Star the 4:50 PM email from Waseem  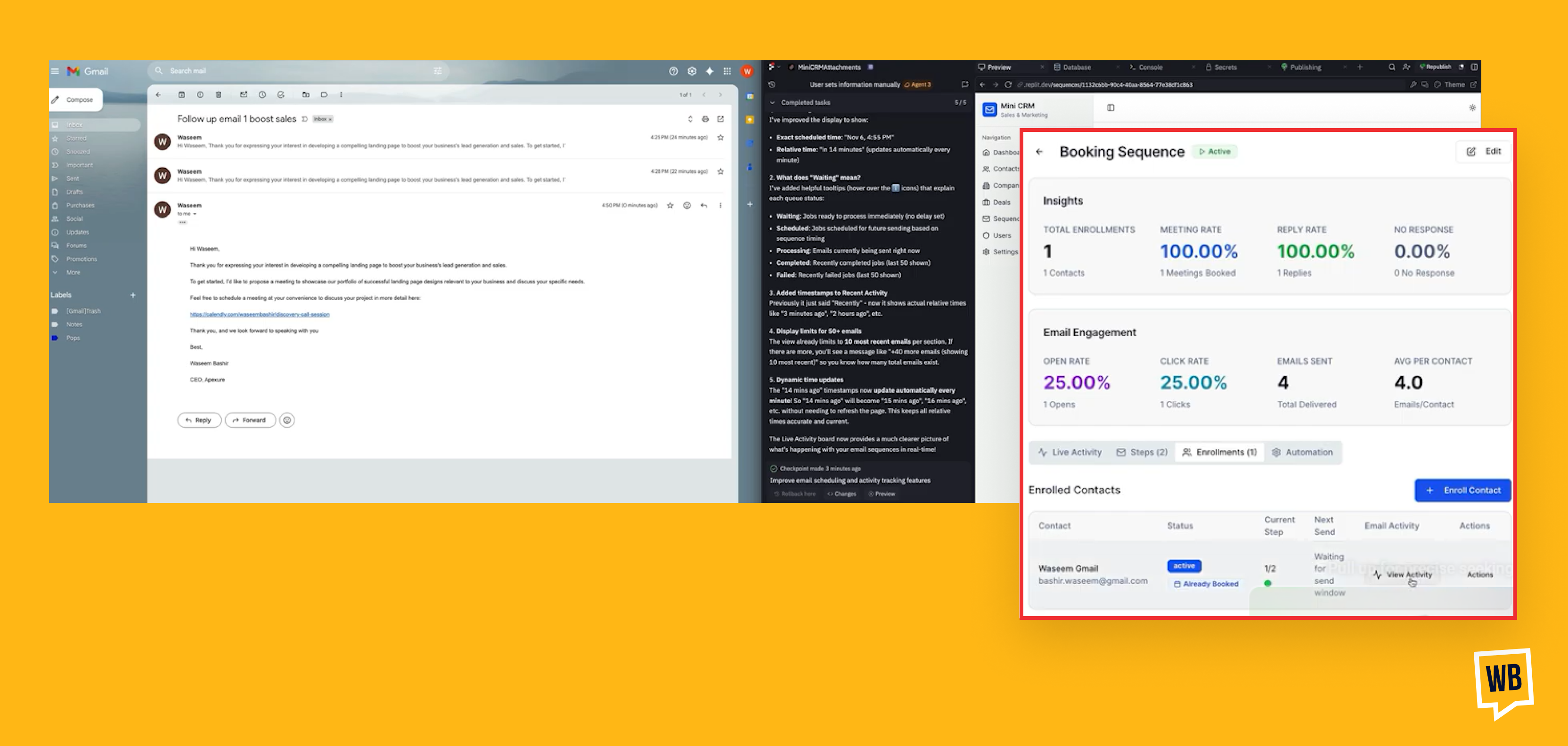tap(670, 206)
